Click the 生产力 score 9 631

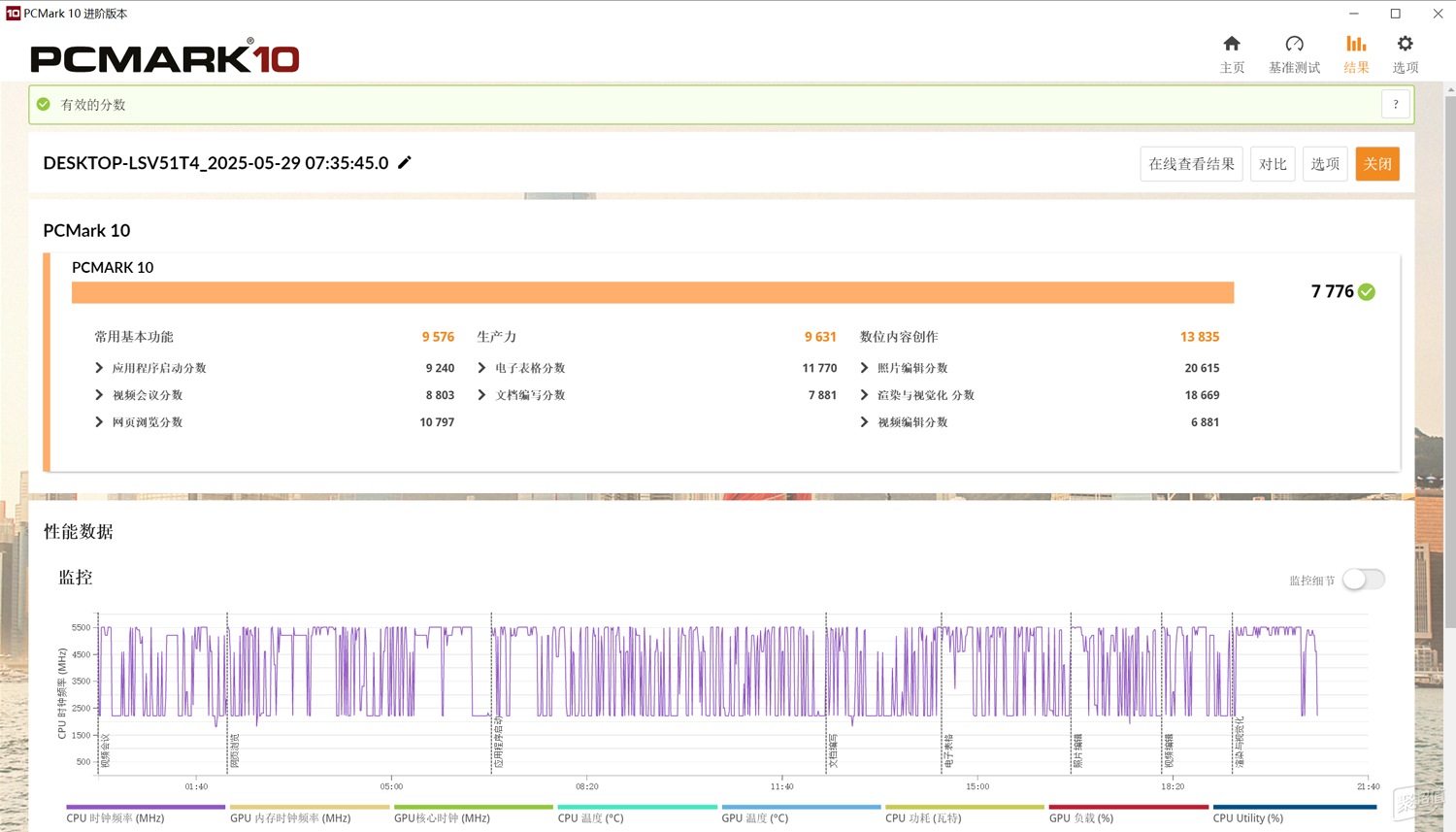point(820,337)
